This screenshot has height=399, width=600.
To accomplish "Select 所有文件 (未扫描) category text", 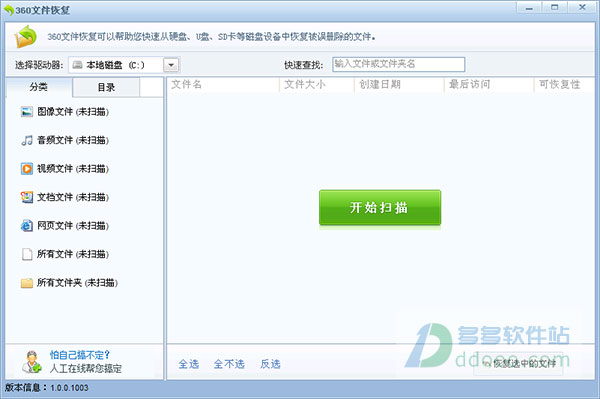I will [73, 254].
